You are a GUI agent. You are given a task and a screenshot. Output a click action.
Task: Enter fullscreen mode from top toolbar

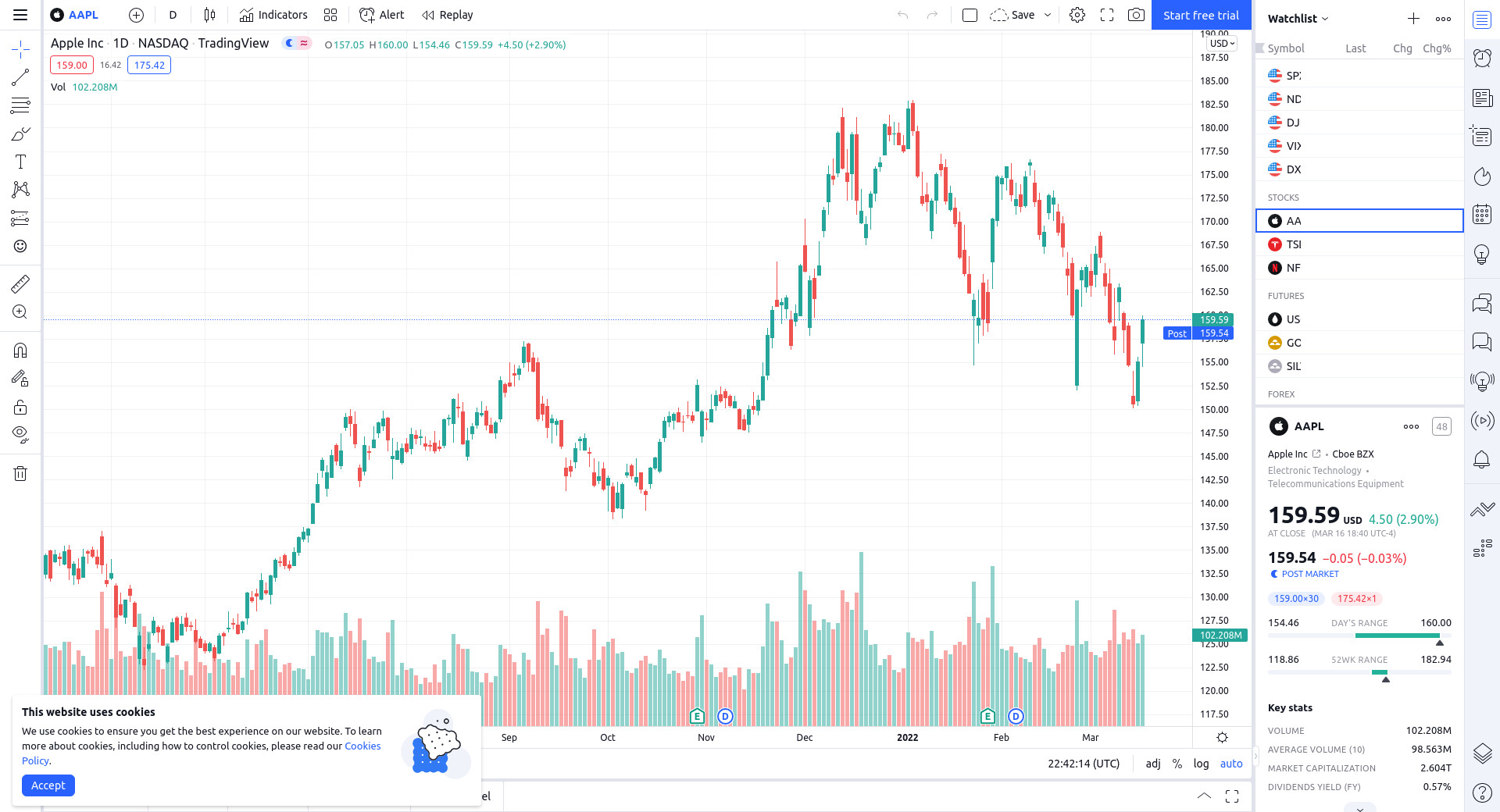click(1107, 15)
